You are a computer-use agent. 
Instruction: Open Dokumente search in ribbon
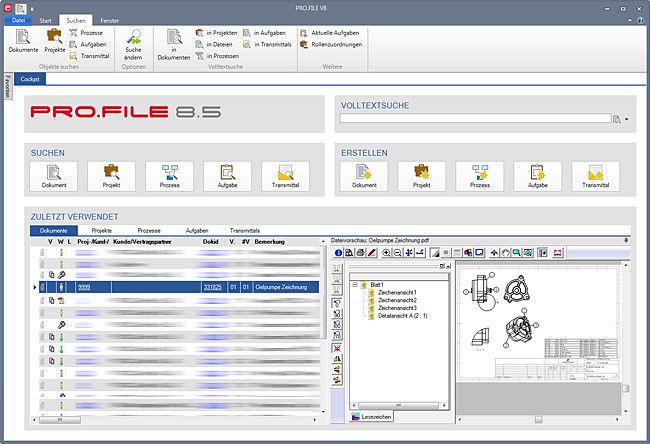(x=23, y=41)
